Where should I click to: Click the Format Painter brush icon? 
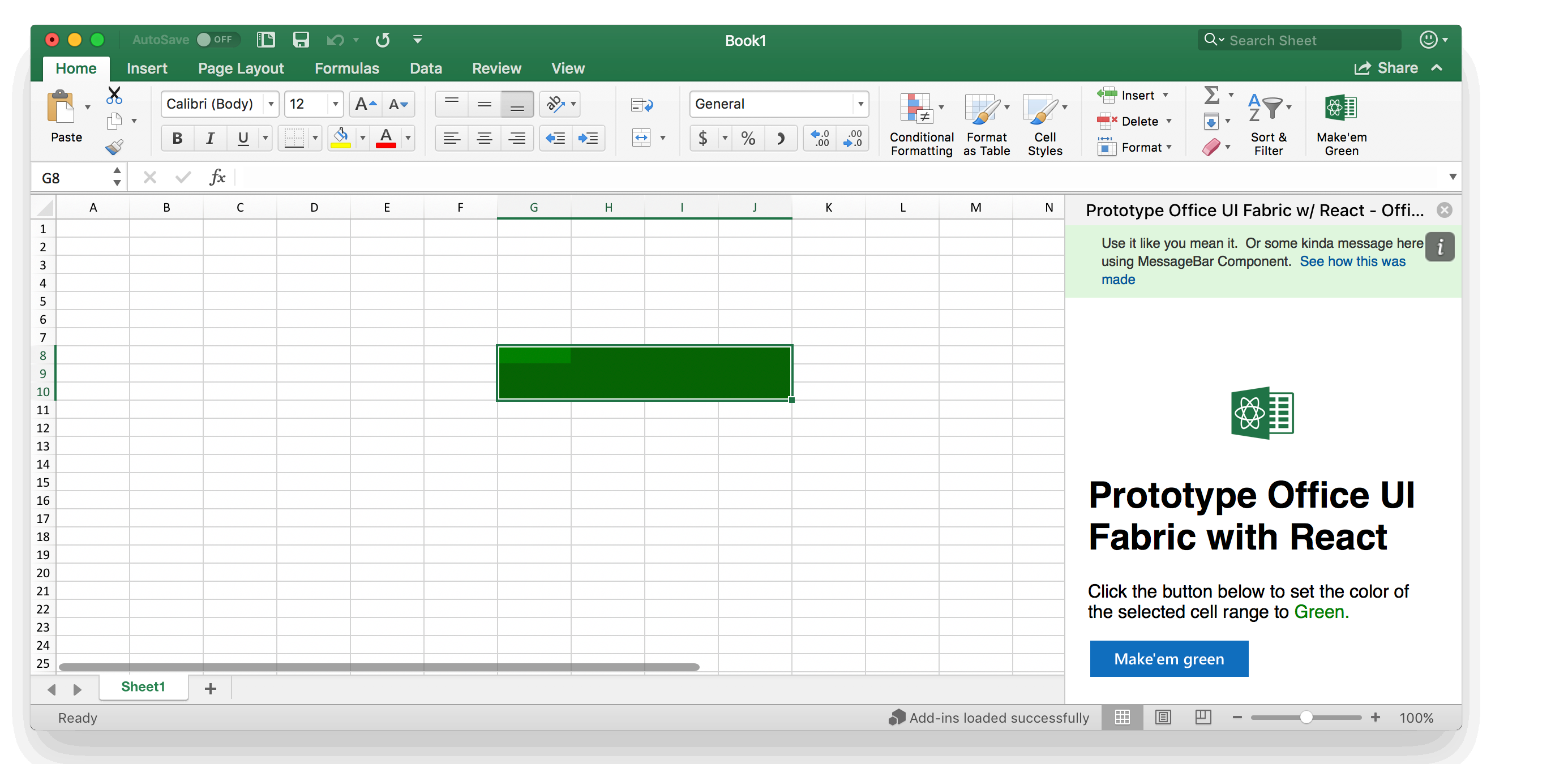(x=114, y=147)
